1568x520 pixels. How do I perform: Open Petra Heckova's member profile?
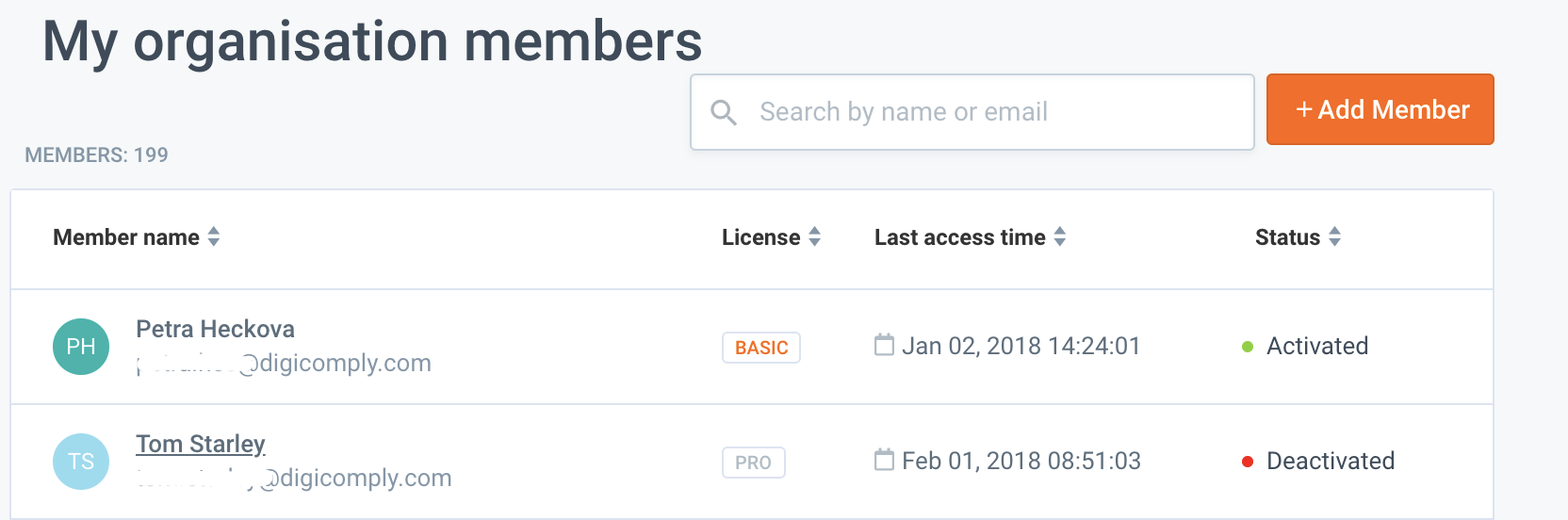click(x=215, y=329)
